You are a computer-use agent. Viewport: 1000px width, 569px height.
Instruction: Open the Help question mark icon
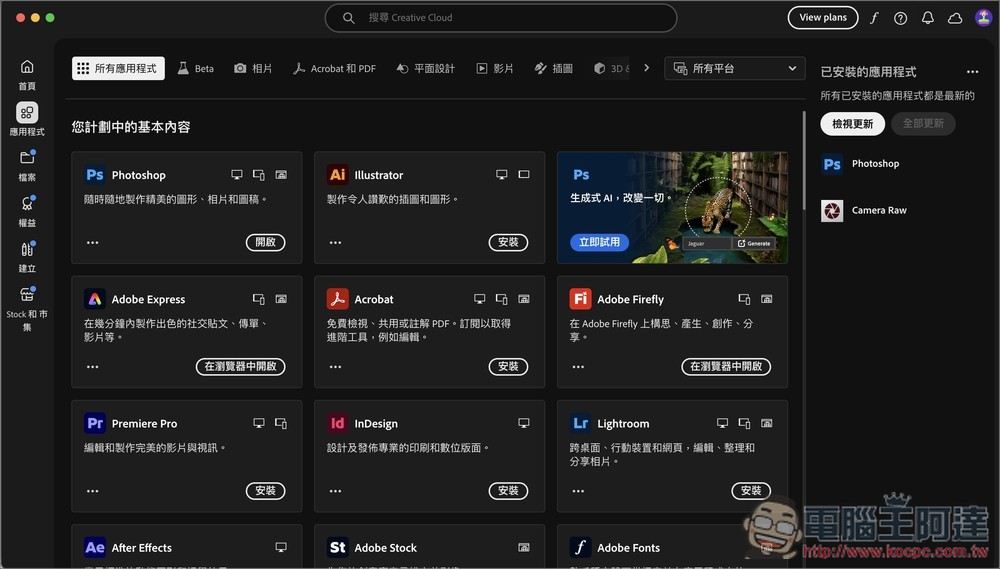[x=901, y=18]
